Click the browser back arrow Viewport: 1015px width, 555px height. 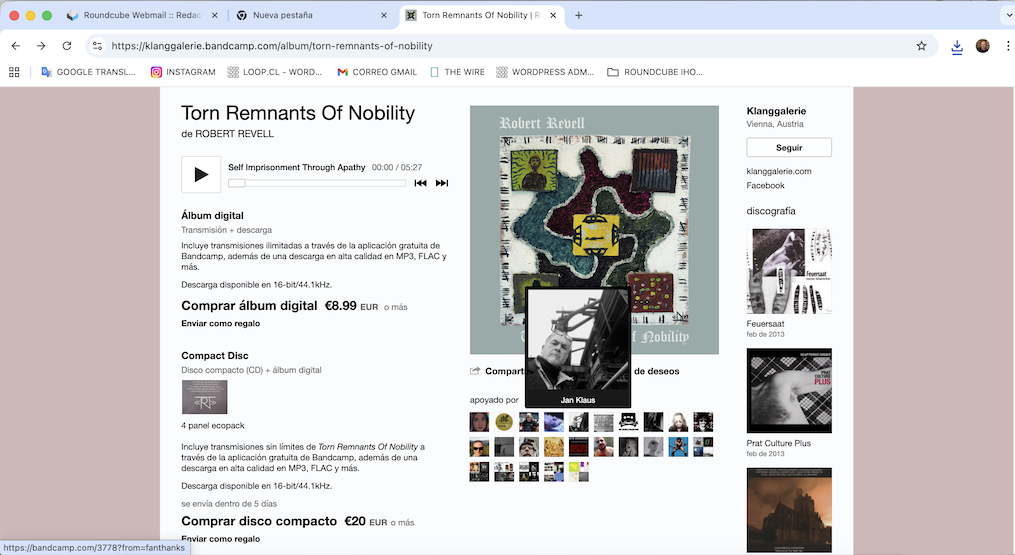pyautogui.click(x=15, y=46)
